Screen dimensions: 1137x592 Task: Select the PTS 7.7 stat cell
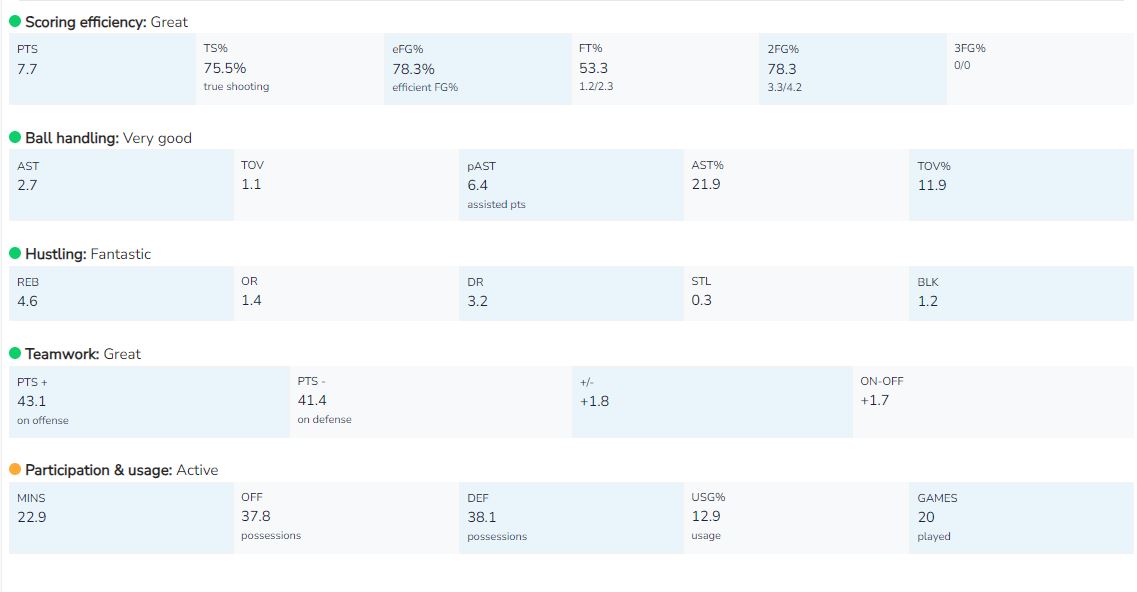(x=102, y=69)
